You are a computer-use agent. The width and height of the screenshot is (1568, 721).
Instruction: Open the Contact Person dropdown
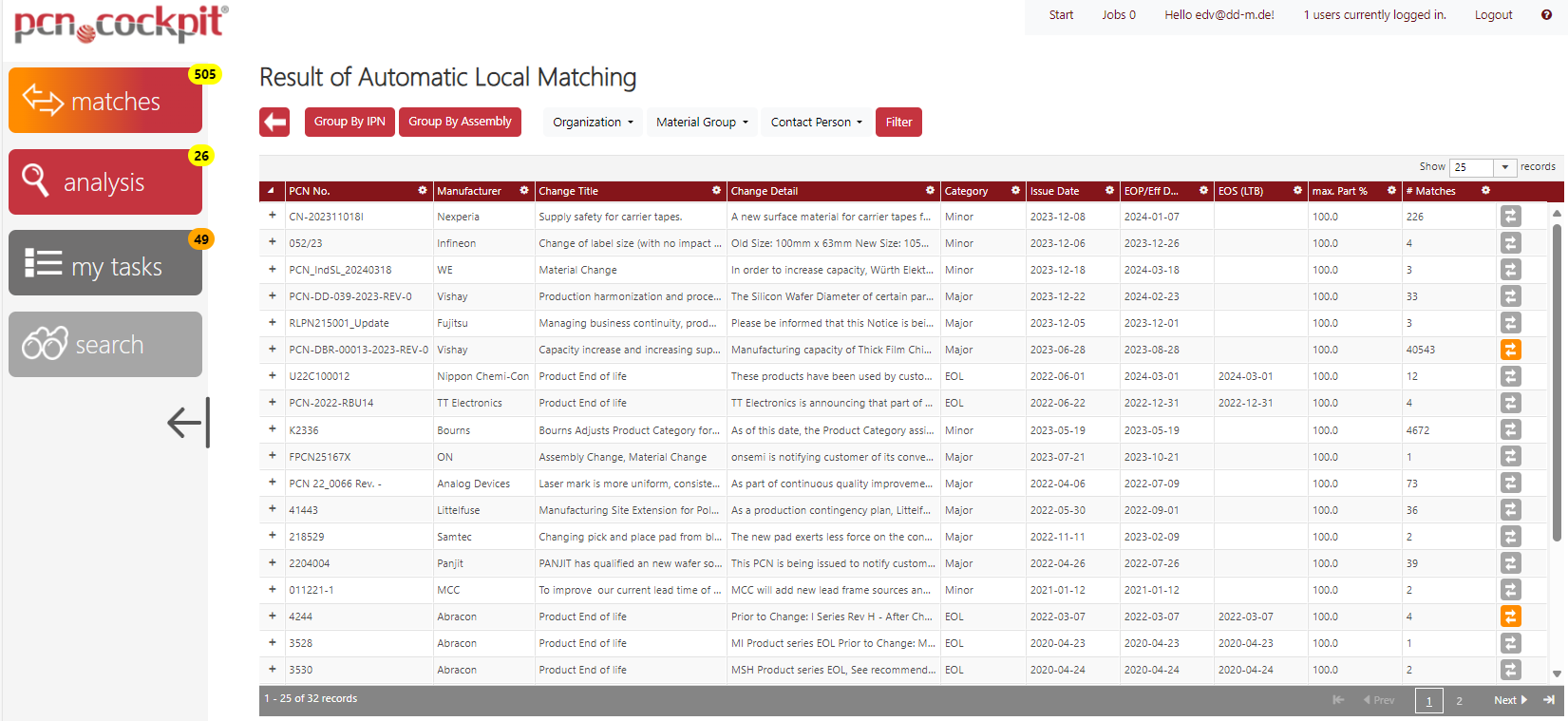(x=816, y=122)
